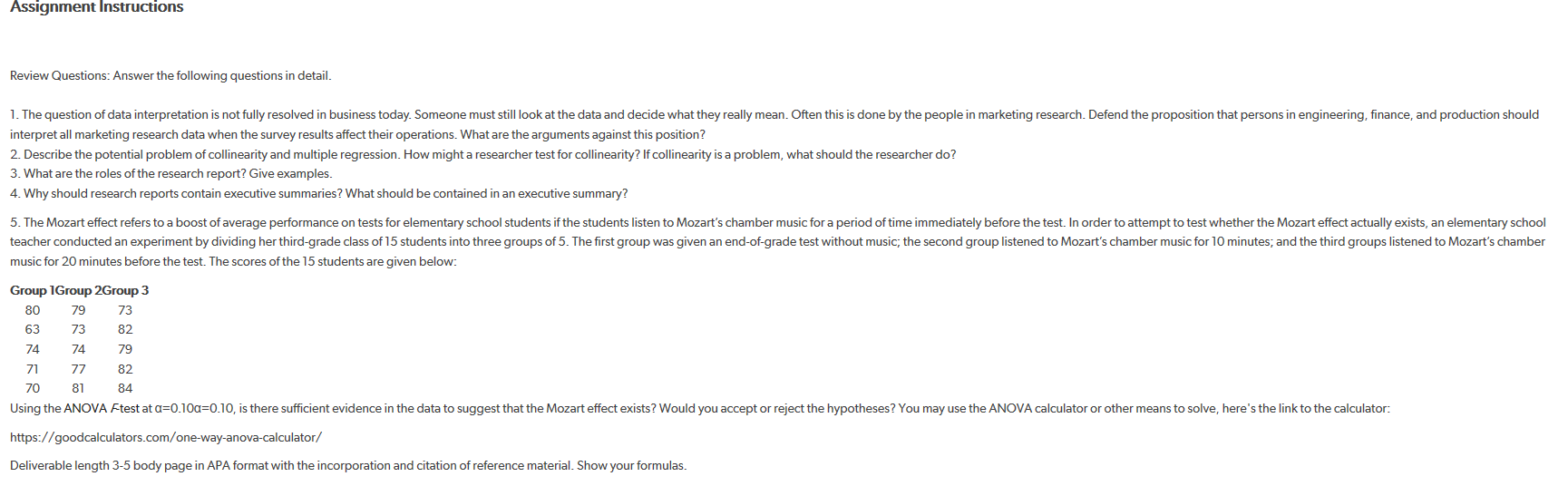Click the Group 1 score 71
The image size is (1568, 486).
tap(33, 369)
